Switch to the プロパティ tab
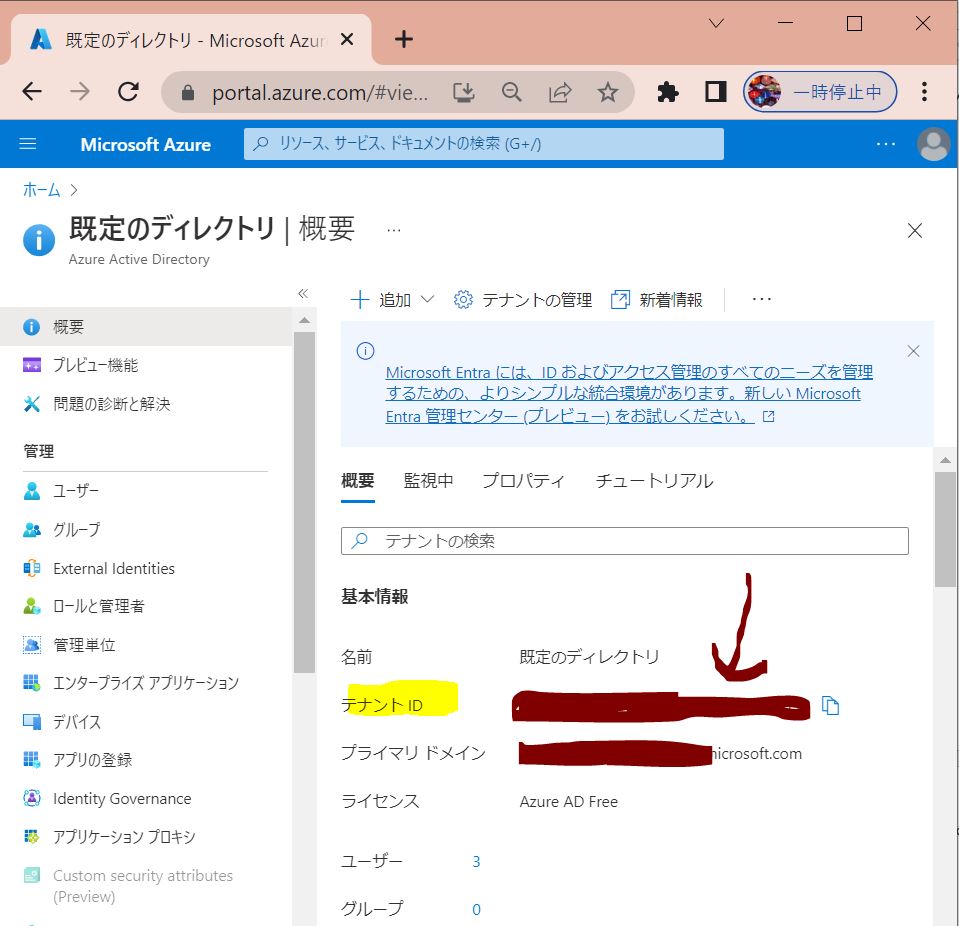The height and width of the screenshot is (926, 959). pos(523,481)
